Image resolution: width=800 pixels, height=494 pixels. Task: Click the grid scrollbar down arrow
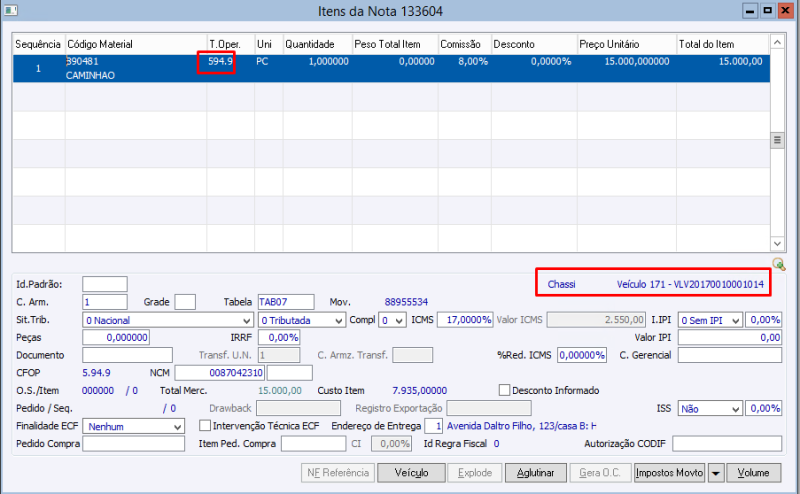tap(776, 243)
